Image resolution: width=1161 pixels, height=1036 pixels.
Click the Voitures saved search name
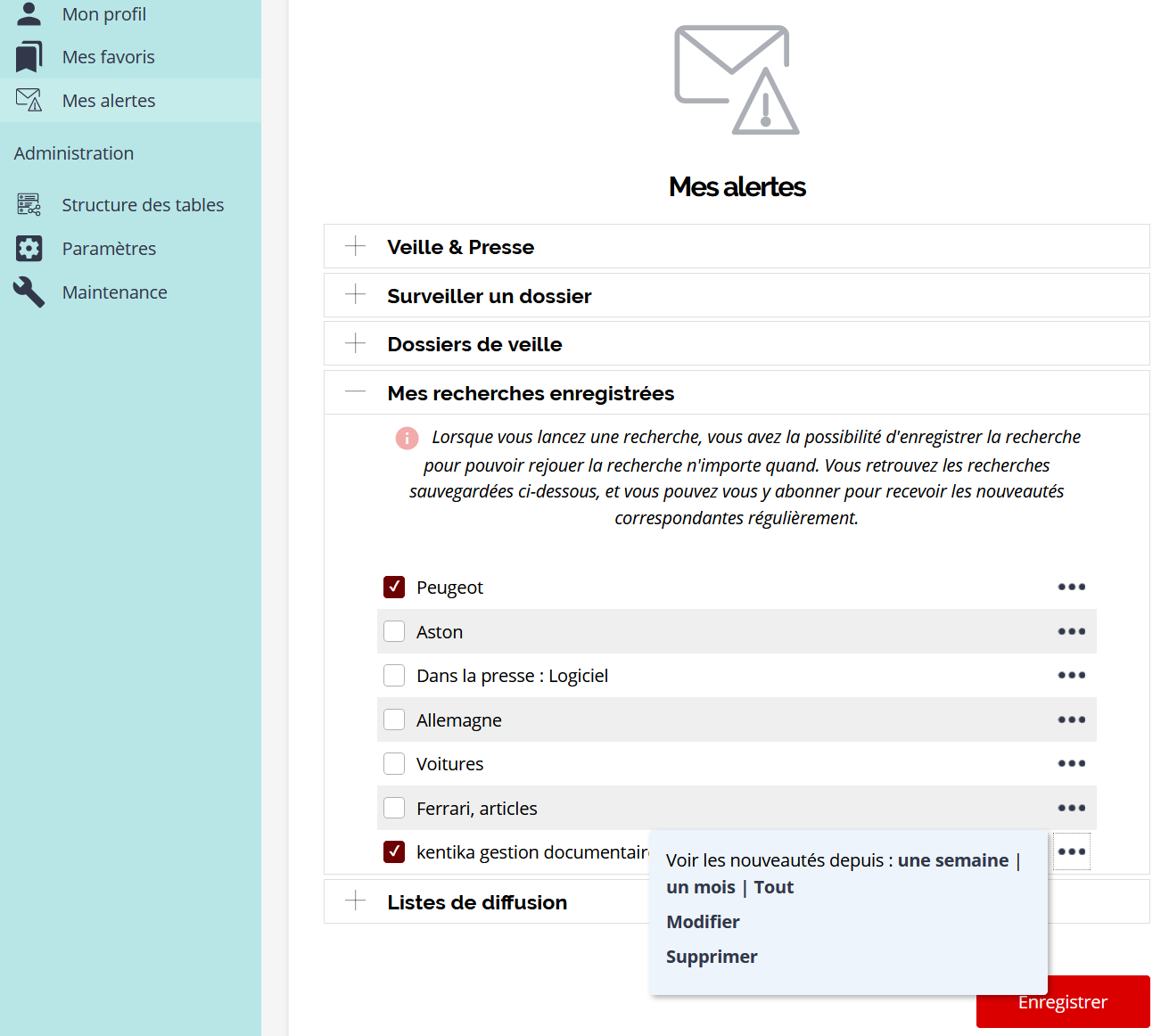coord(450,764)
